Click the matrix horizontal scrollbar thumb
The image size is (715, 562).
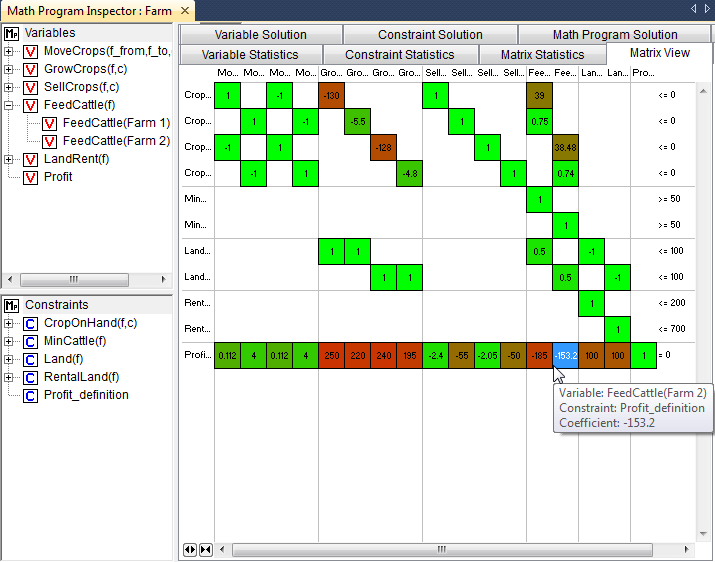[x=442, y=550]
